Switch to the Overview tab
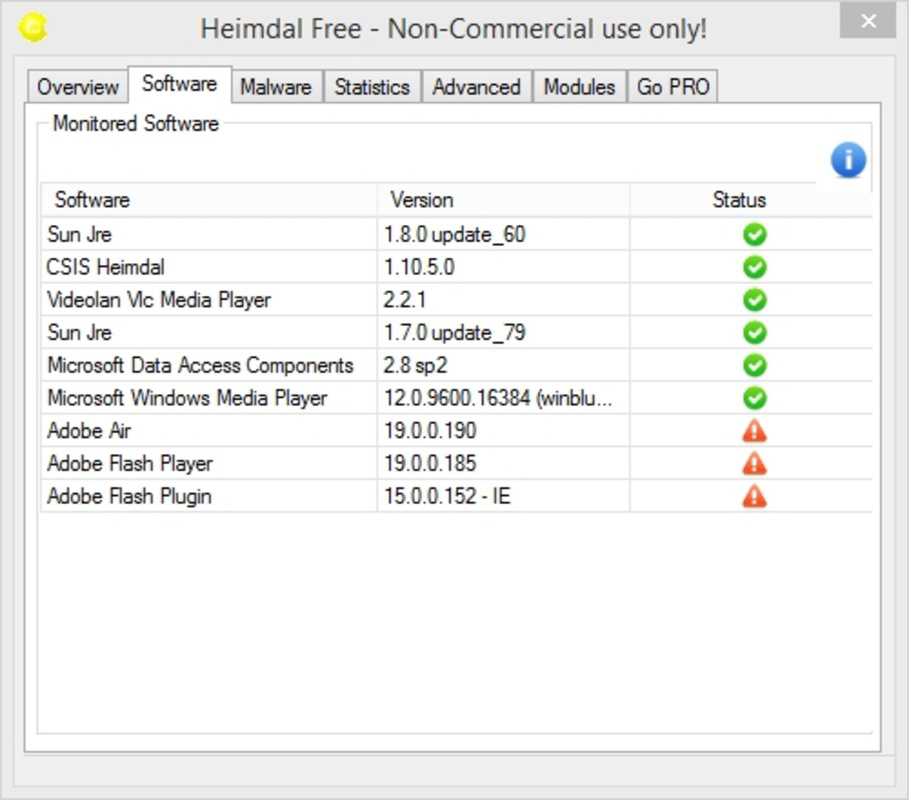 coord(78,87)
